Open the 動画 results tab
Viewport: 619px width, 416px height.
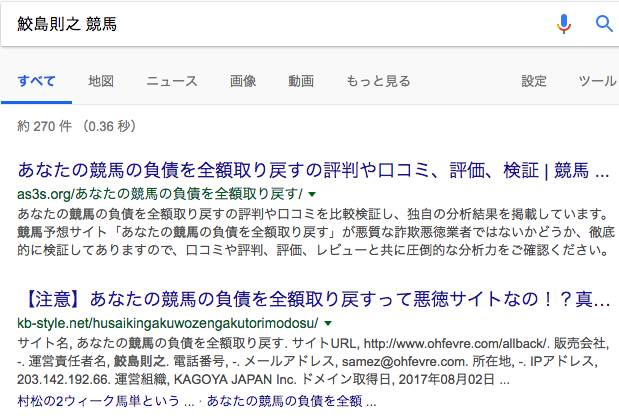pyautogui.click(x=301, y=81)
